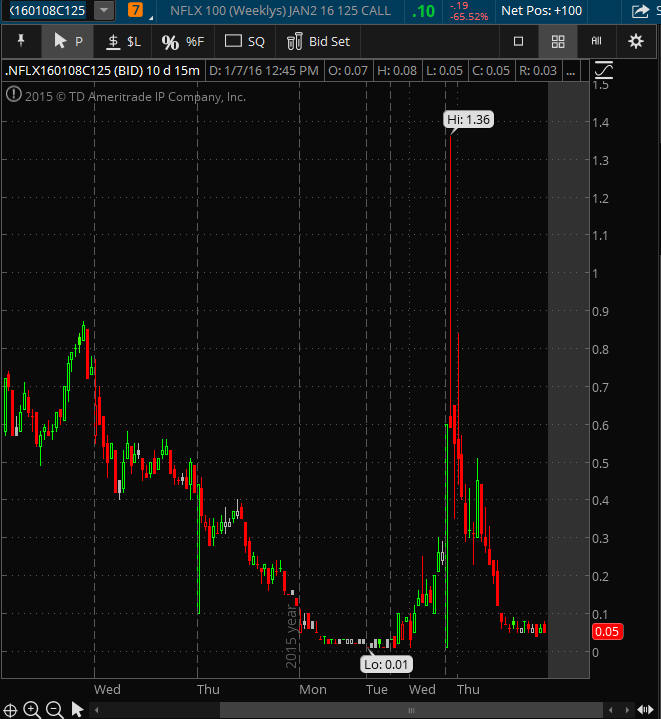This screenshot has width=661, height=719.
Task: Click the scrollbar left arrow
Action: coord(97,710)
